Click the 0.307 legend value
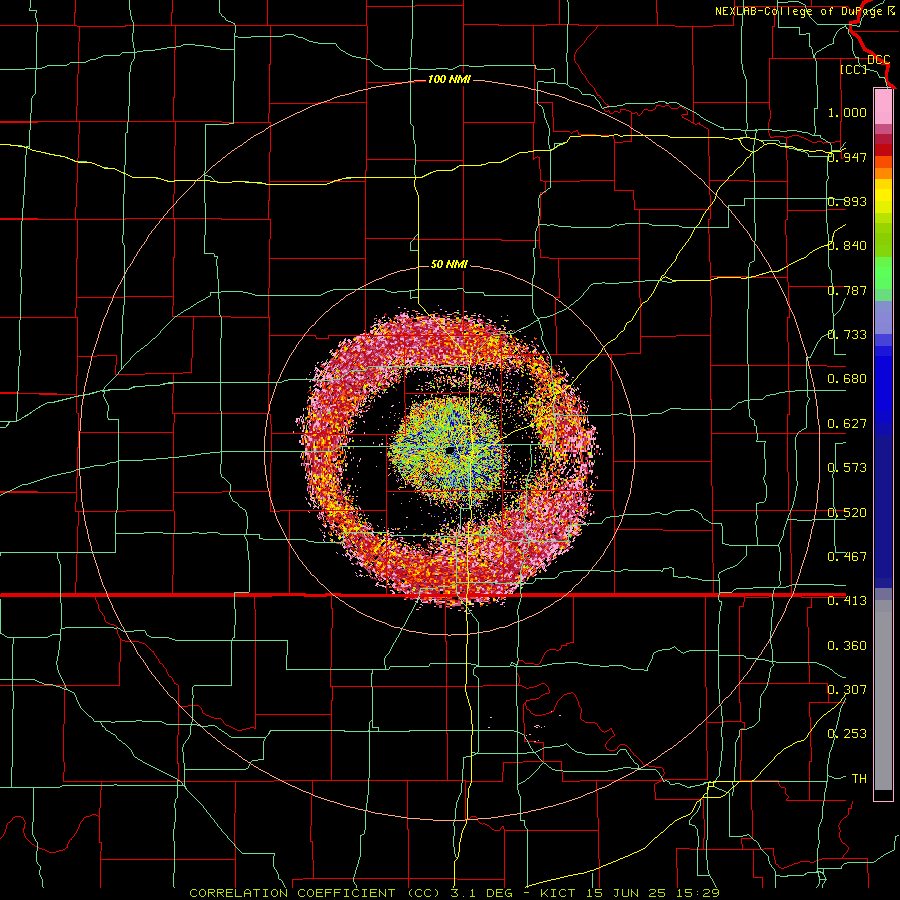The height and width of the screenshot is (900, 900). 847,690
